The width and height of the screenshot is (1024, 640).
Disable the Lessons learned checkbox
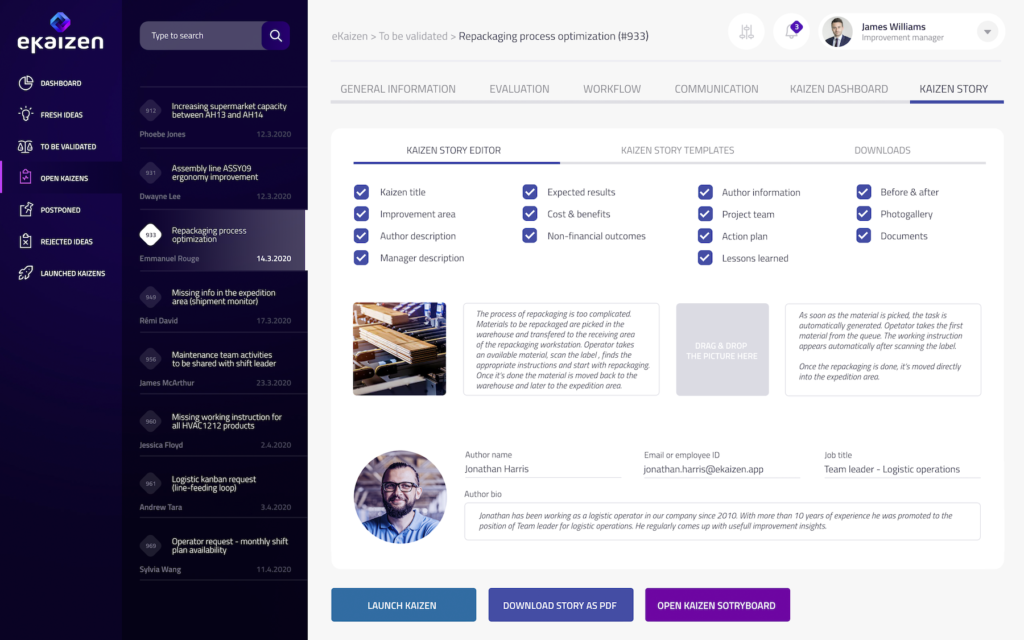704,258
